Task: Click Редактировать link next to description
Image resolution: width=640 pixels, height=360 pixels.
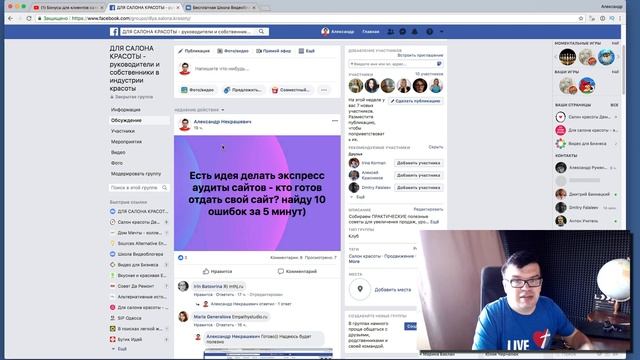Action: (x=428, y=209)
